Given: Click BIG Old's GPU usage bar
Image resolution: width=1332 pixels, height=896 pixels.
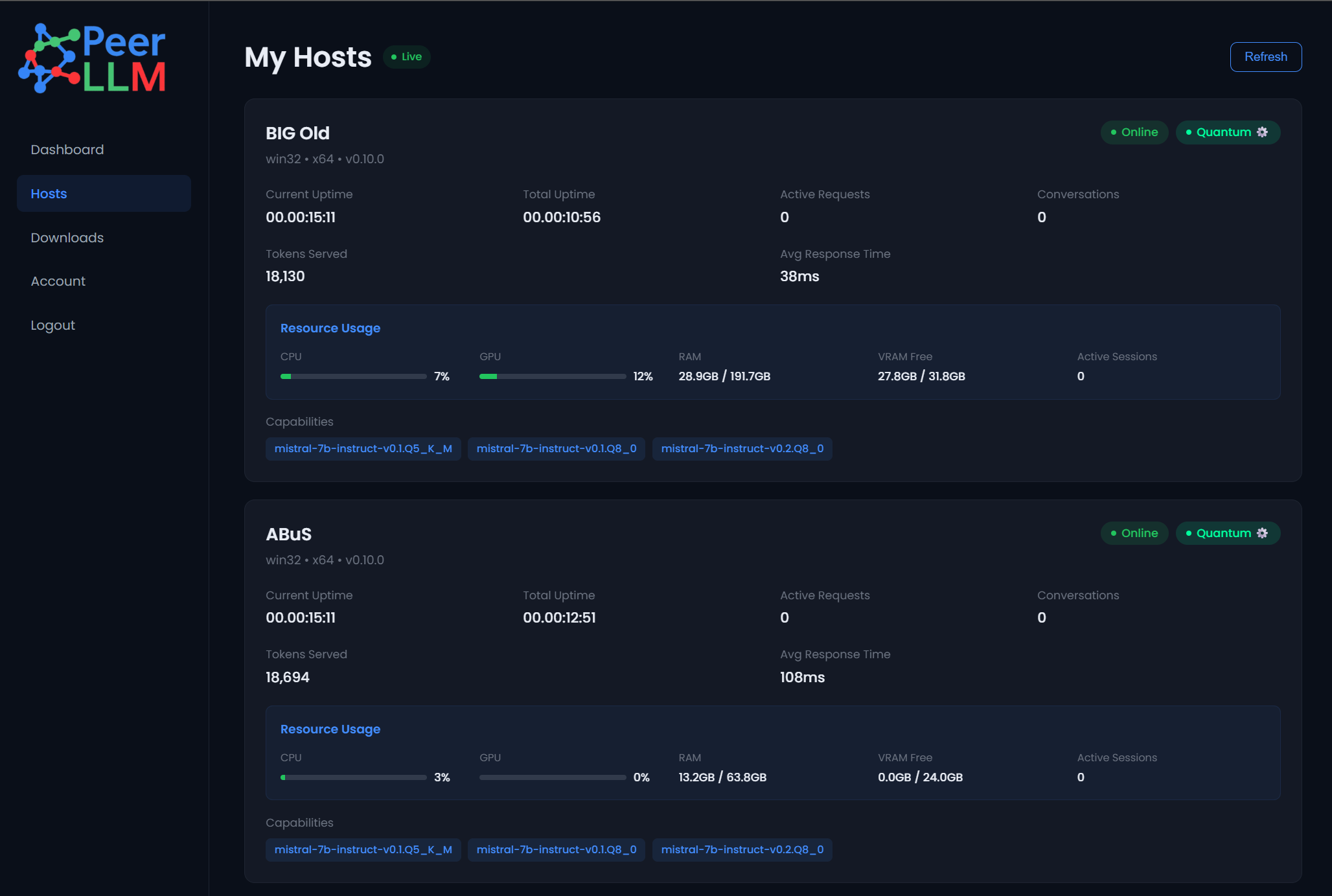Looking at the screenshot, I should (x=552, y=376).
